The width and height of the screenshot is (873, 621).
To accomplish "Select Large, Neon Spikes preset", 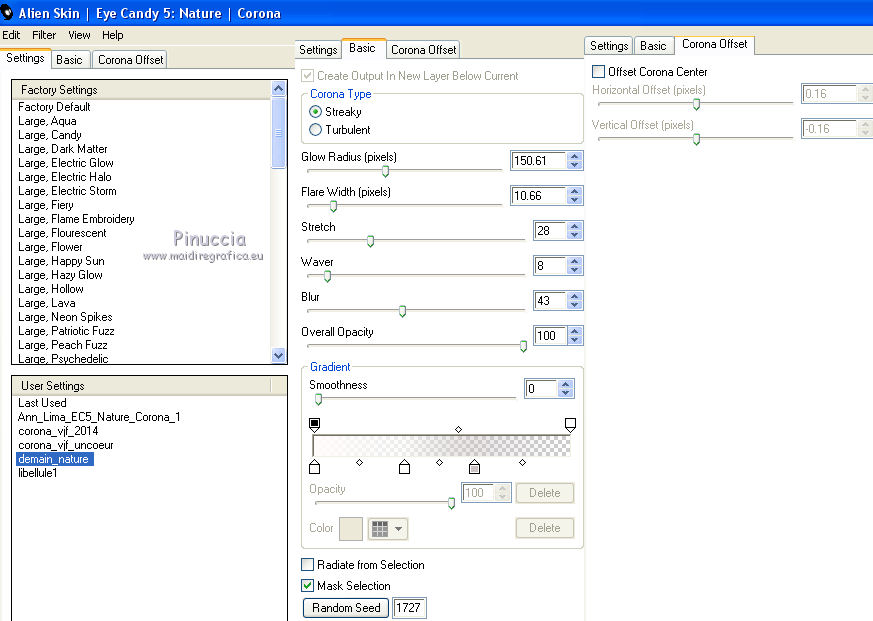I will (65, 317).
